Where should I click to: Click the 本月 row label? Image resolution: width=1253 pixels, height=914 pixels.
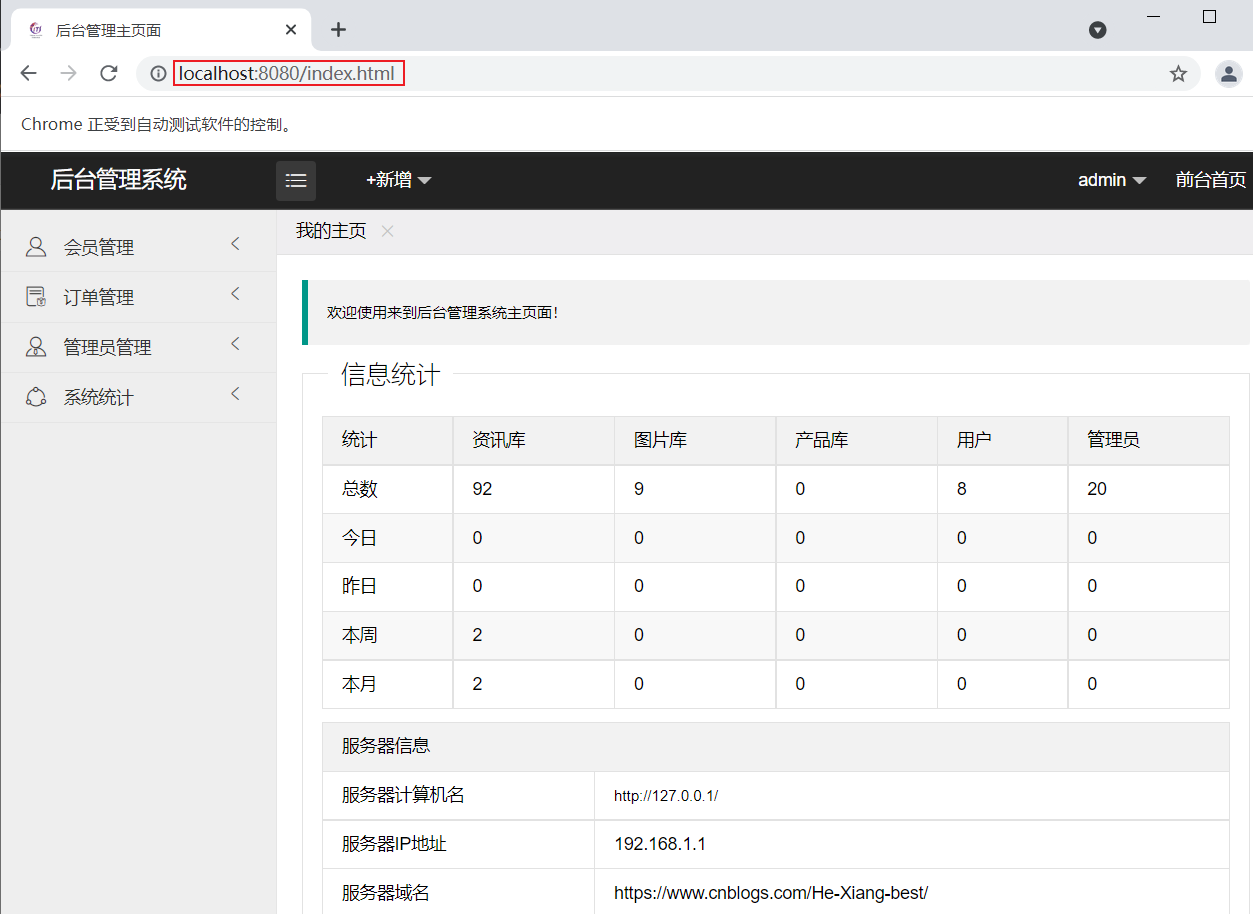360,684
